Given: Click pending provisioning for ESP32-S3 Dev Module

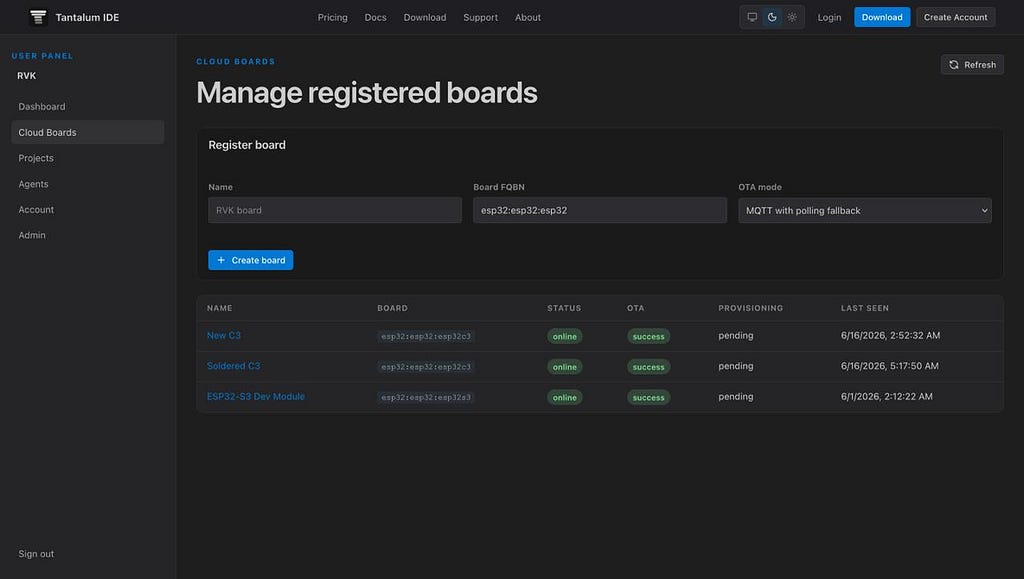Looking at the screenshot, I should coord(736,396).
